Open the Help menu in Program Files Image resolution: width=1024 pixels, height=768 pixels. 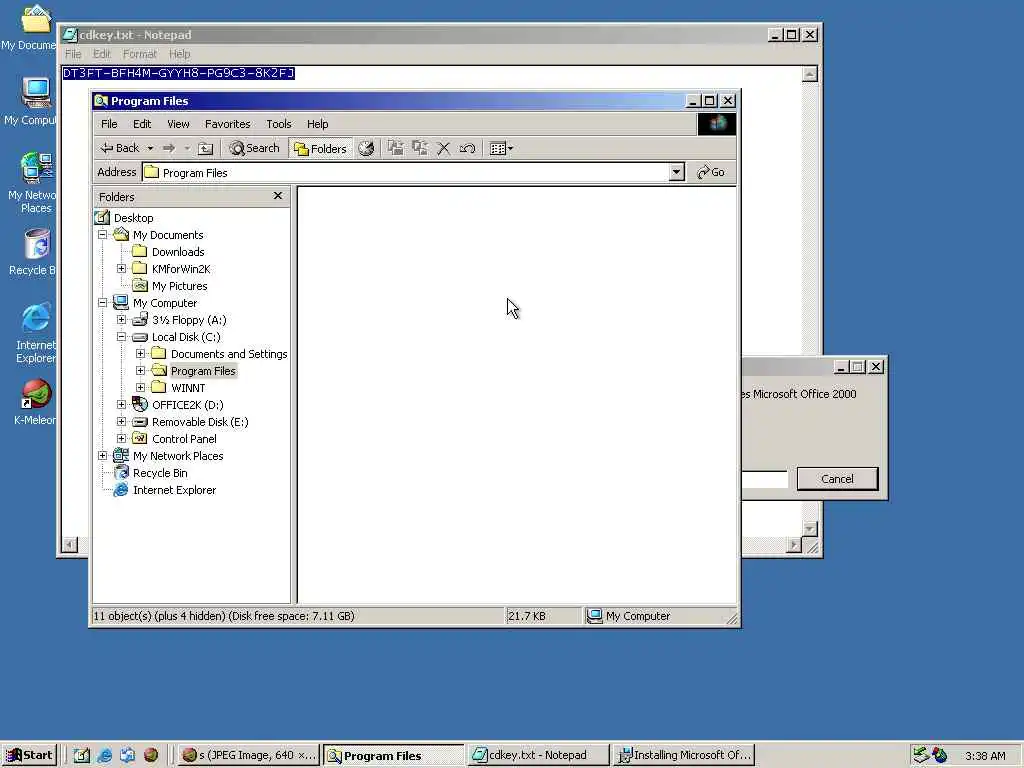(317, 124)
